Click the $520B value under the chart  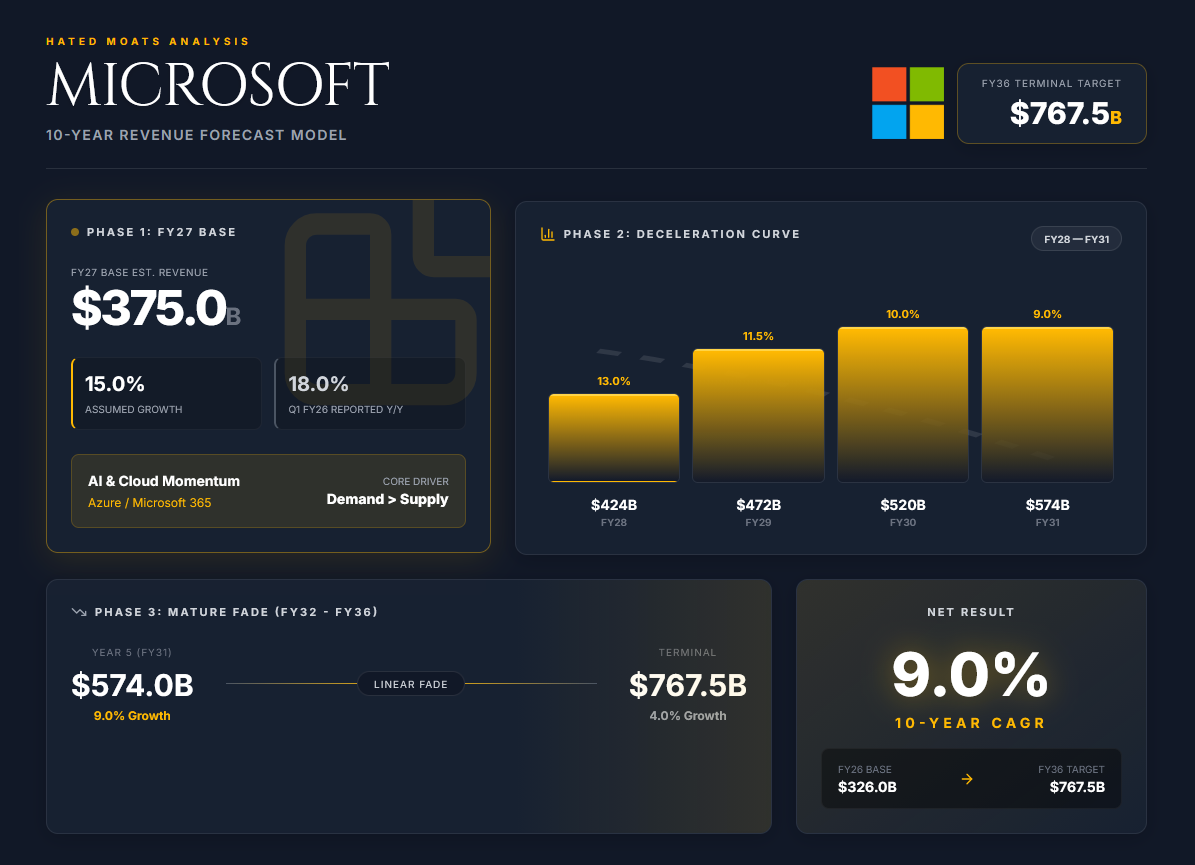click(x=902, y=505)
